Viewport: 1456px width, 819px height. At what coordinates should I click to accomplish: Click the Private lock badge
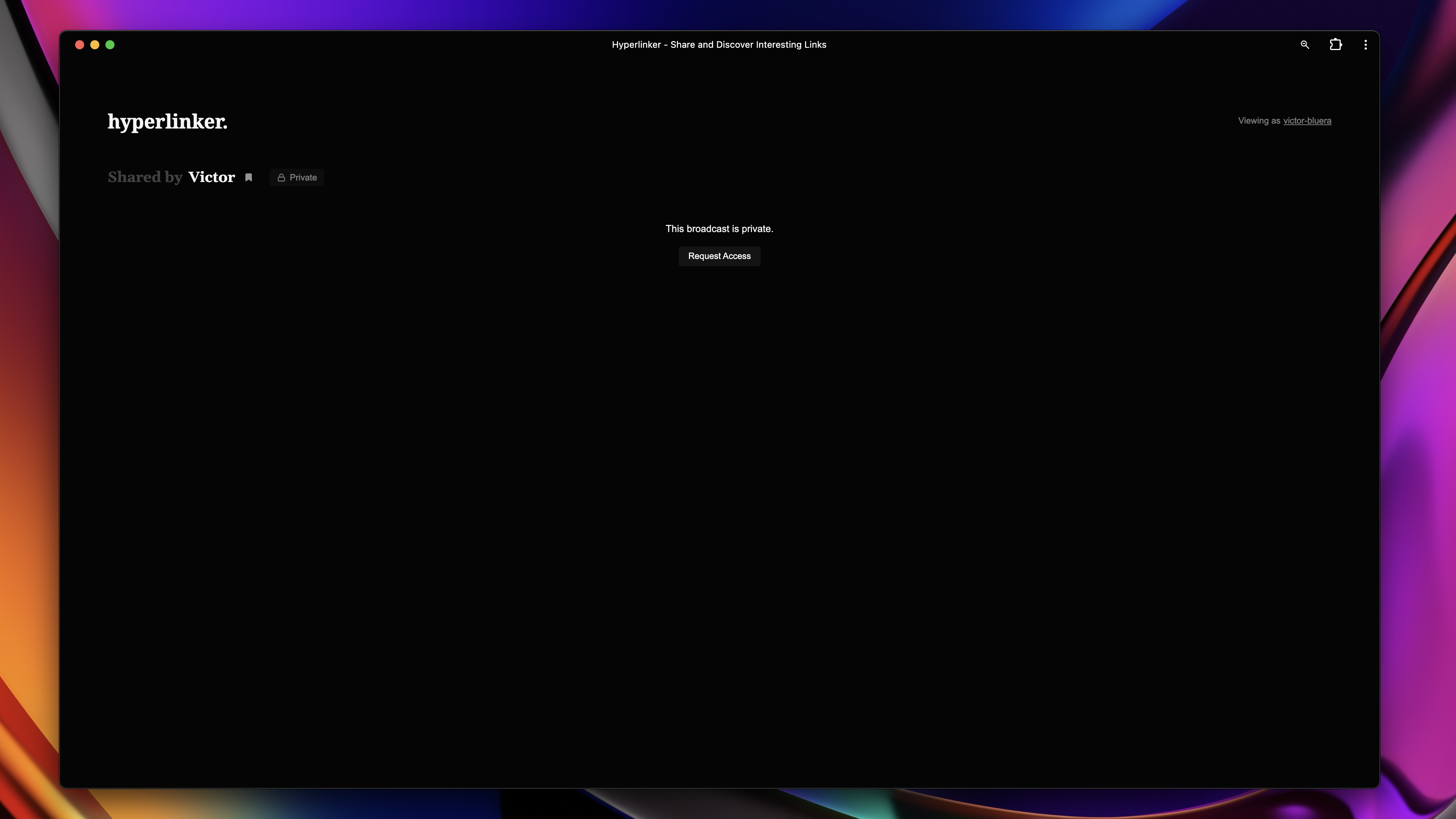297,177
